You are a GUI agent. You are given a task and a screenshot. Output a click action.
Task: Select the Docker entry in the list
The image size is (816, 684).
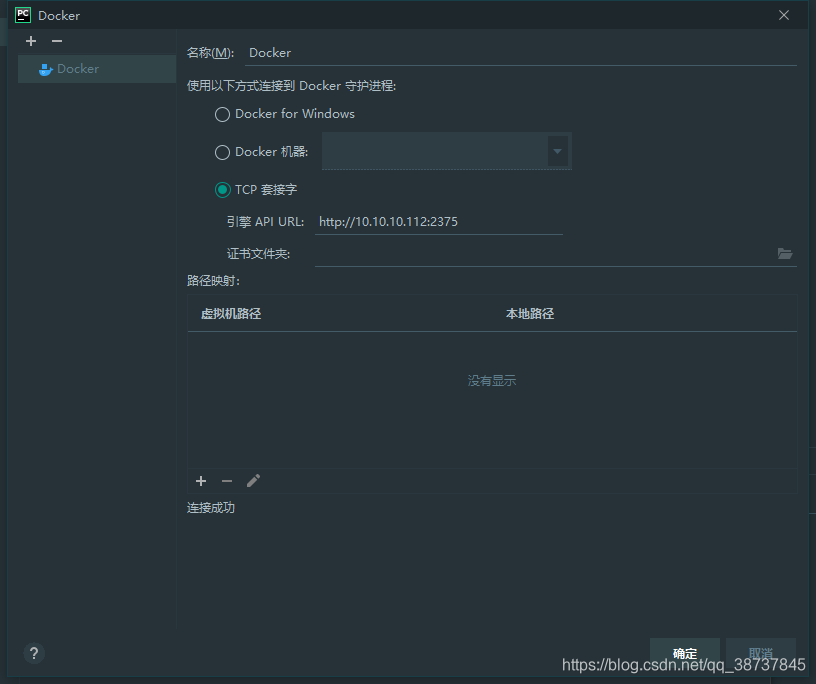[x=97, y=69]
